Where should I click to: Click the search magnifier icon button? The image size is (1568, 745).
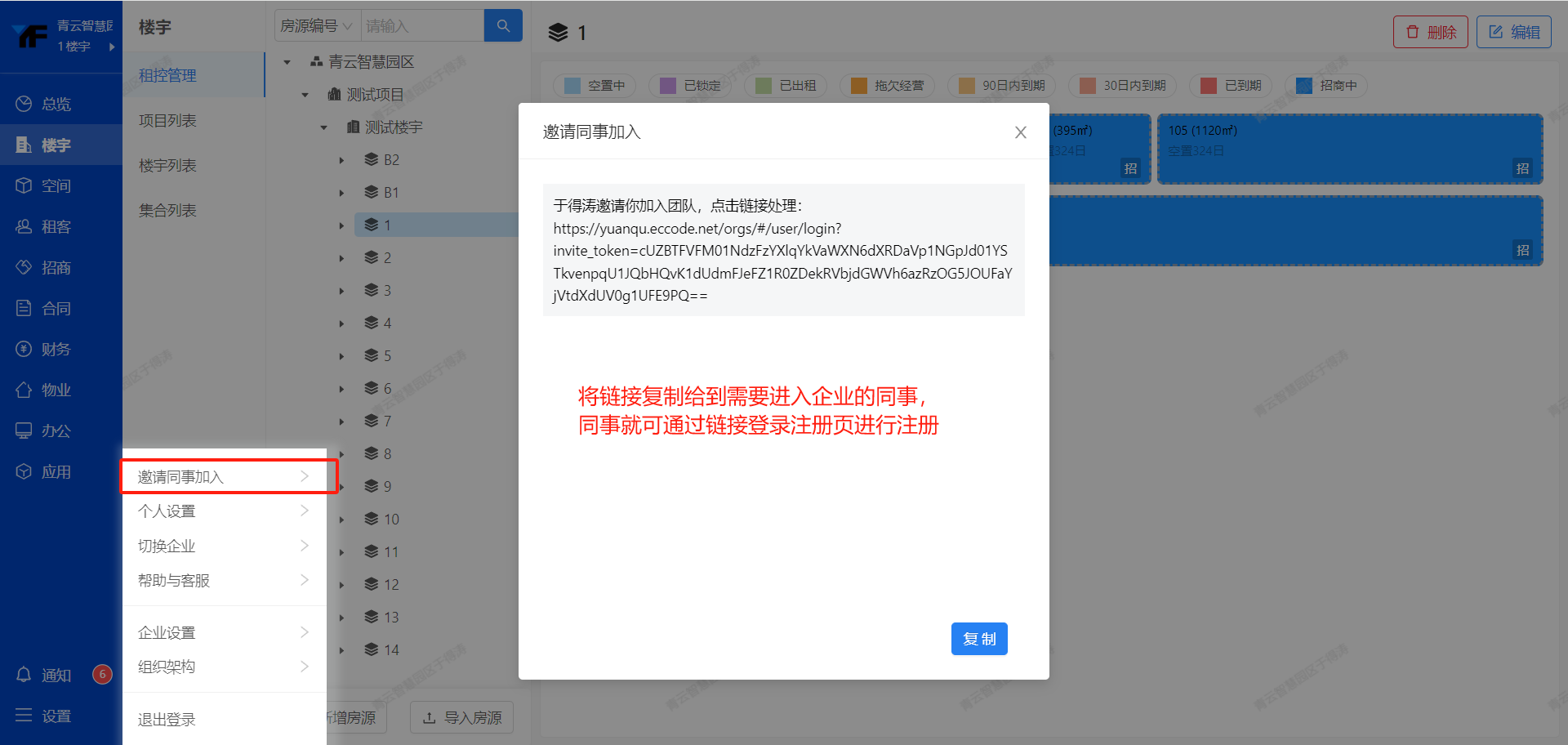[503, 26]
